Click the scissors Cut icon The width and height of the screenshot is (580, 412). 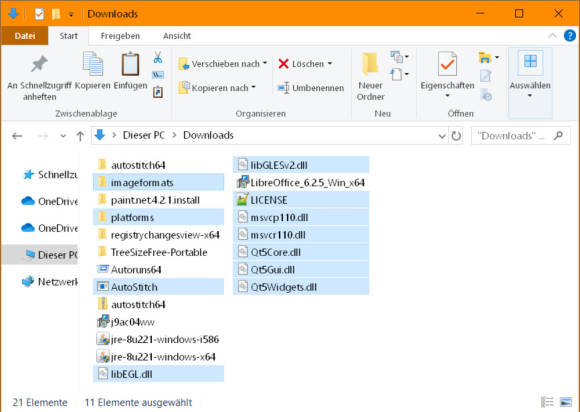pos(158,58)
